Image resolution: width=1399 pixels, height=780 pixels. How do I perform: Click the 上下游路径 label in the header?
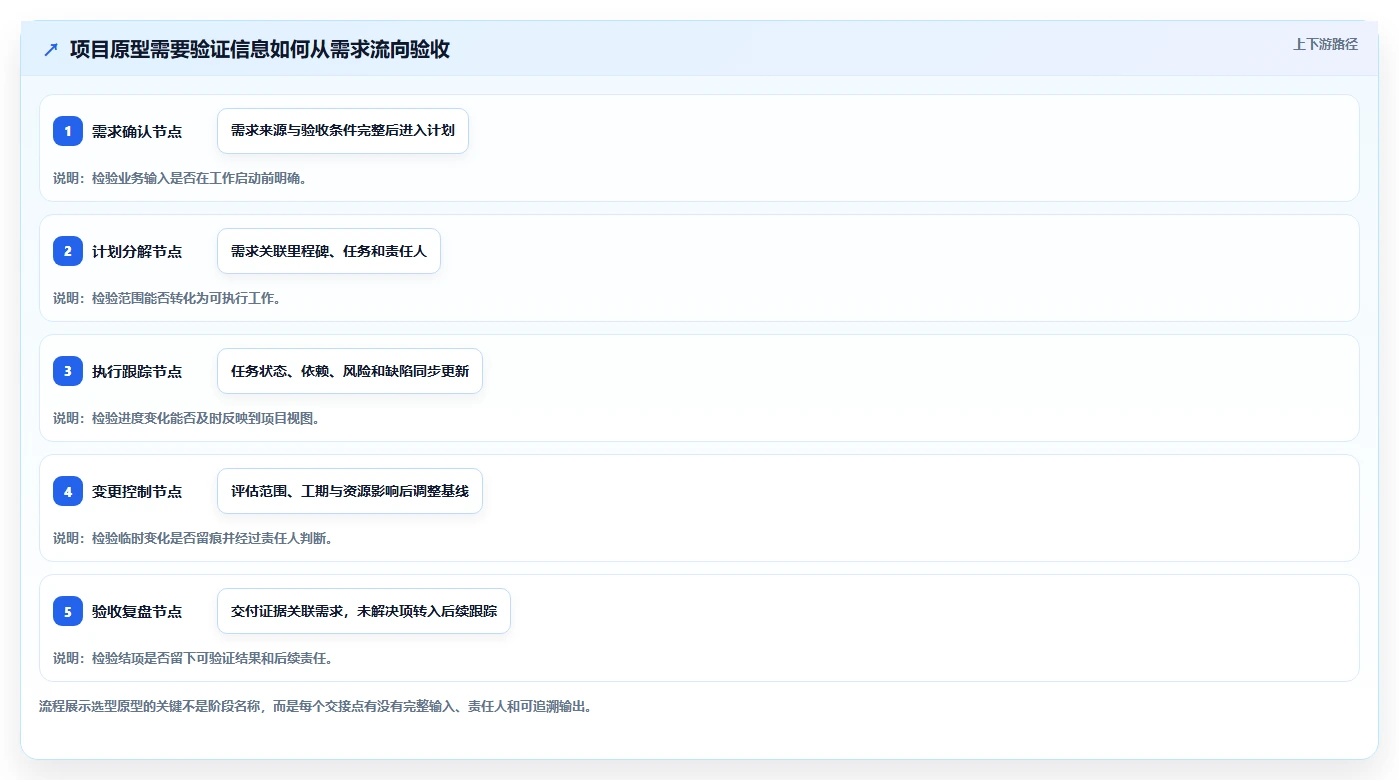(x=1325, y=44)
